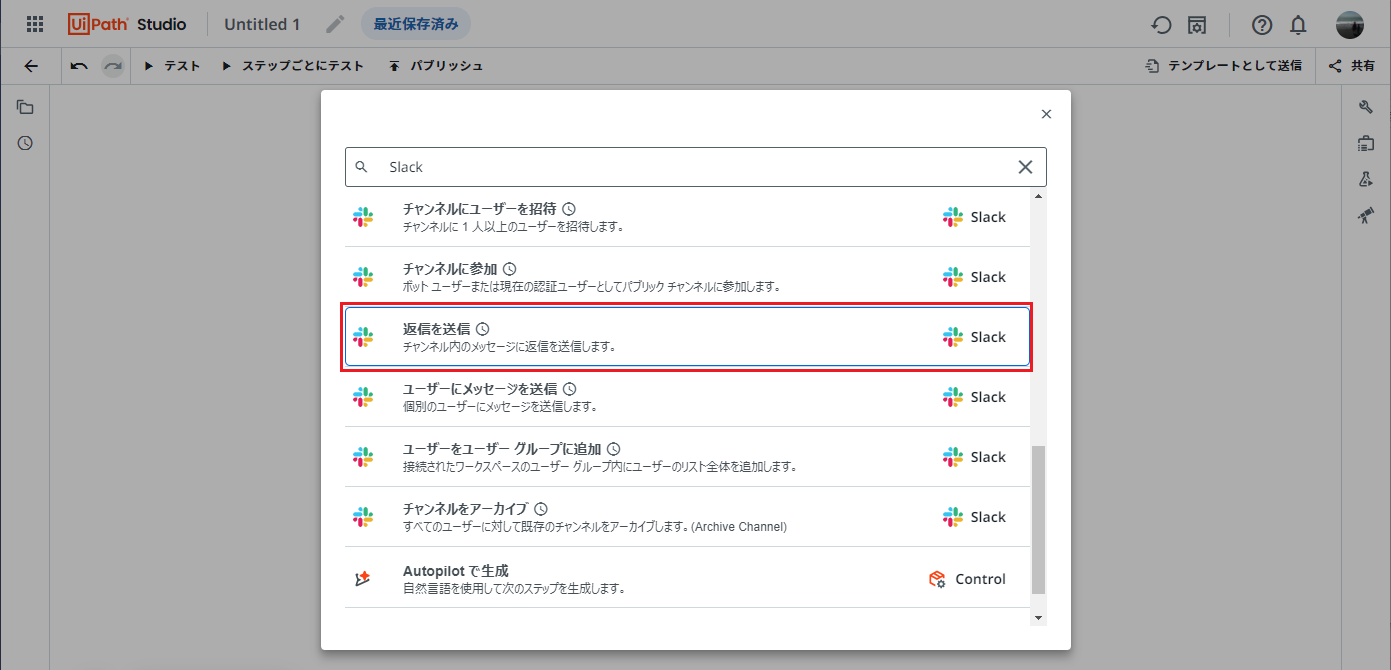This screenshot has height=670, width=1391.
Task: Open the apps grid launcher icon
Action: pyautogui.click(x=35, y=24)
